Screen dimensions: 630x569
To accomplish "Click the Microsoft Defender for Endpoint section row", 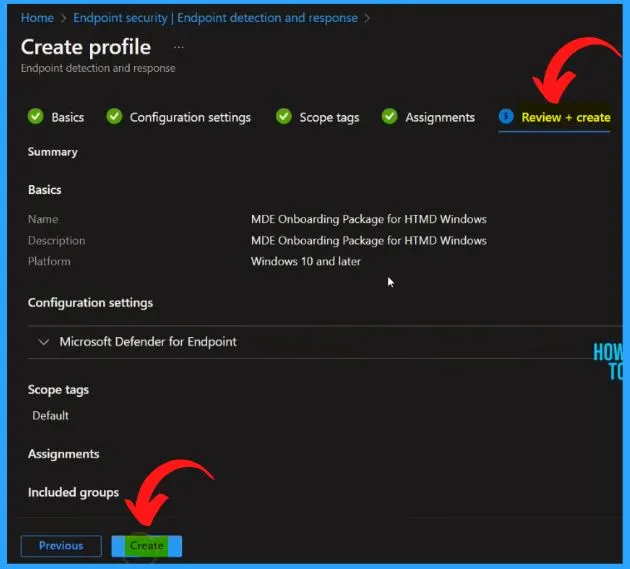I will point(325,342).
